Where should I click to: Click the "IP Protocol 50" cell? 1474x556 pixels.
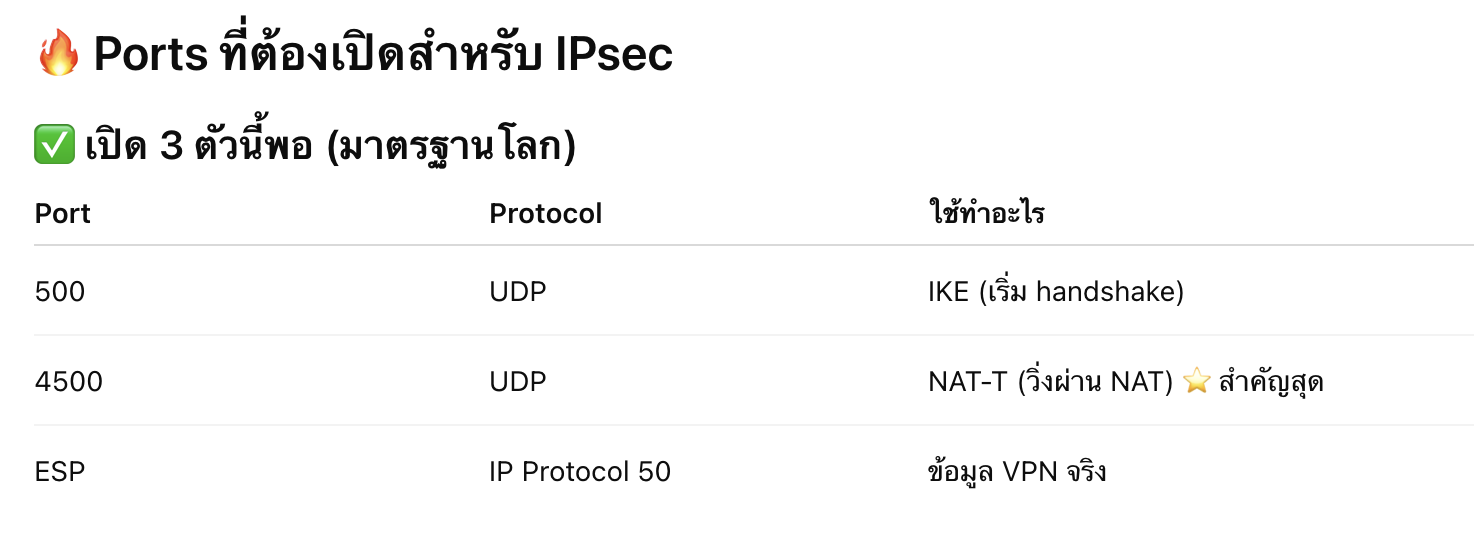point(580,472)
